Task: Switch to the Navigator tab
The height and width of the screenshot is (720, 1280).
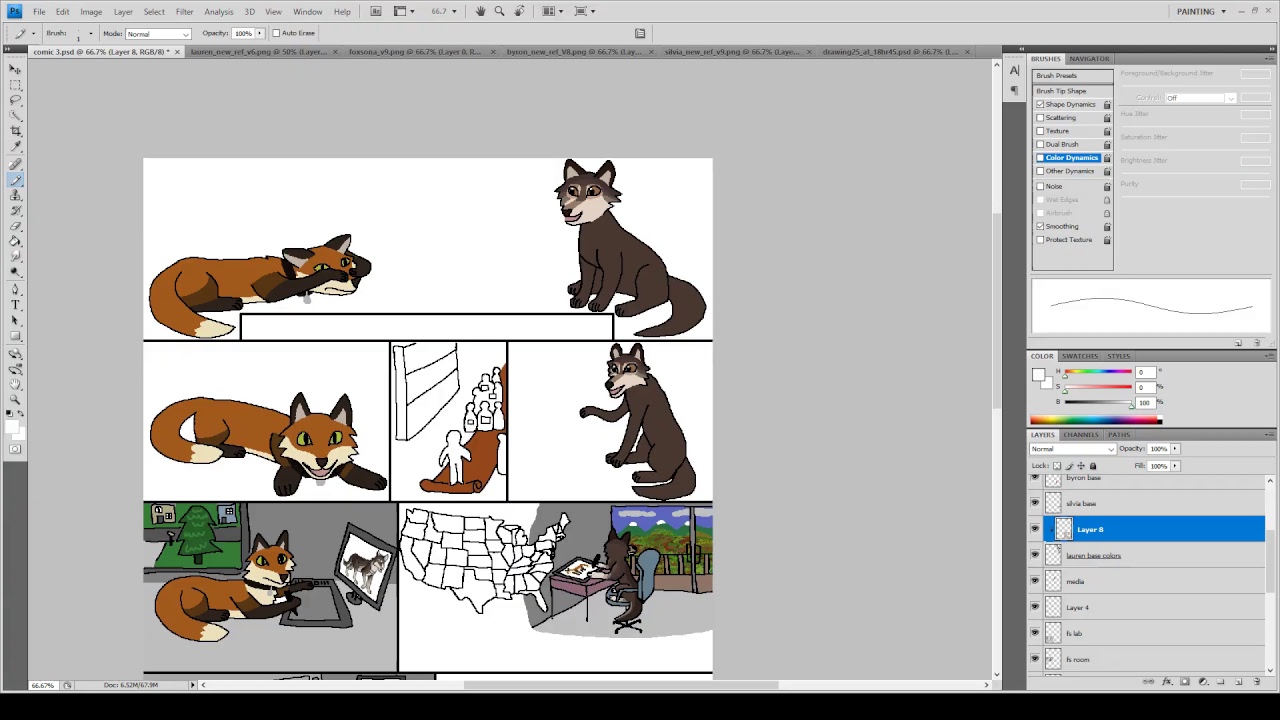Action: click(1089, 59)
